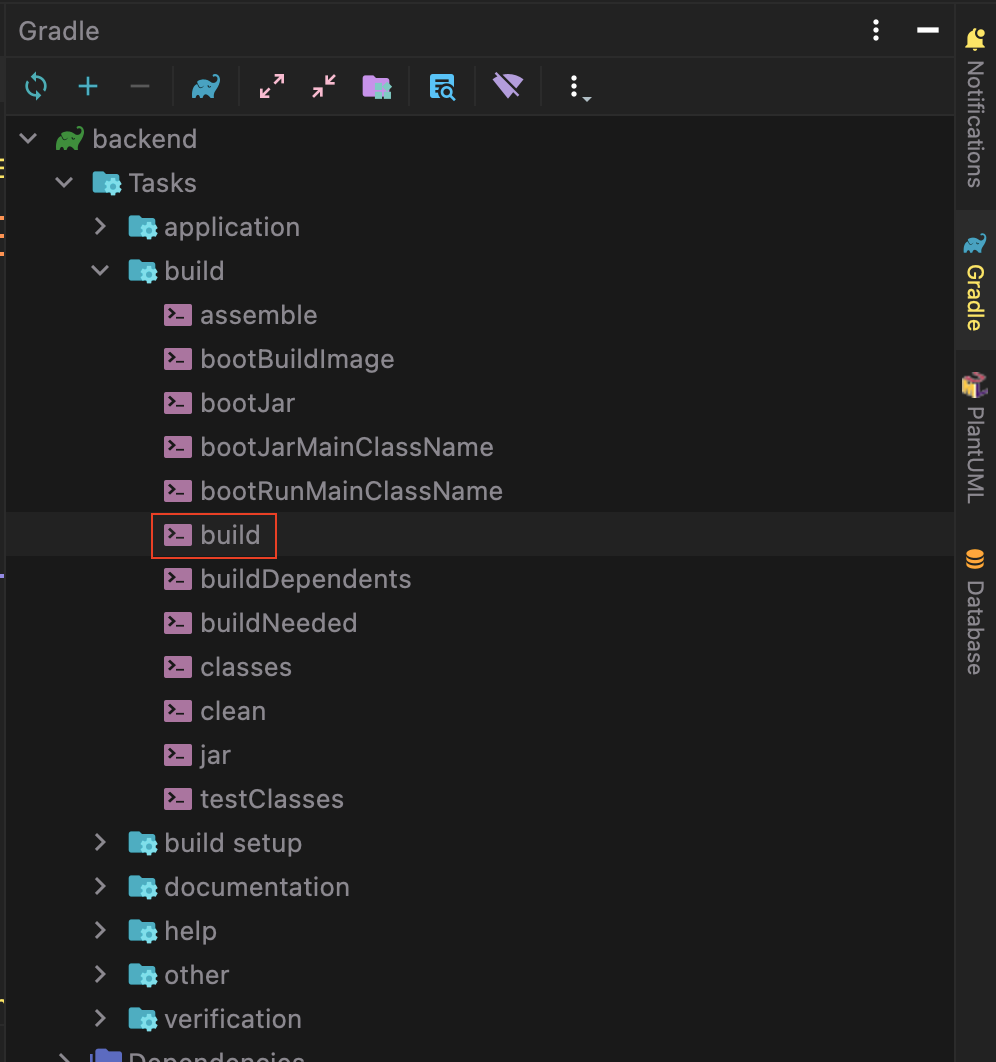Collapse all tree nodes
The width and height of the screenshot is (996, 1062).
point(324,87)
